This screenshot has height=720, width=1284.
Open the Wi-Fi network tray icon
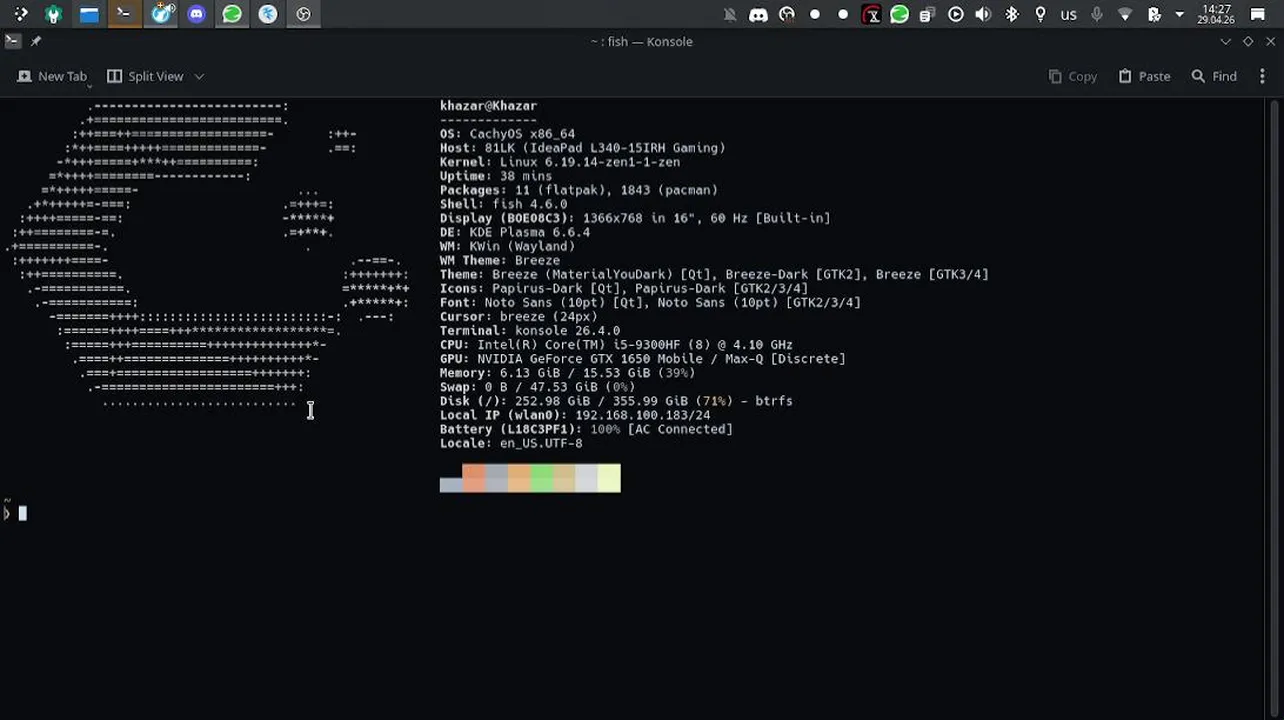pyautogui.click(x=1125, y=14)
